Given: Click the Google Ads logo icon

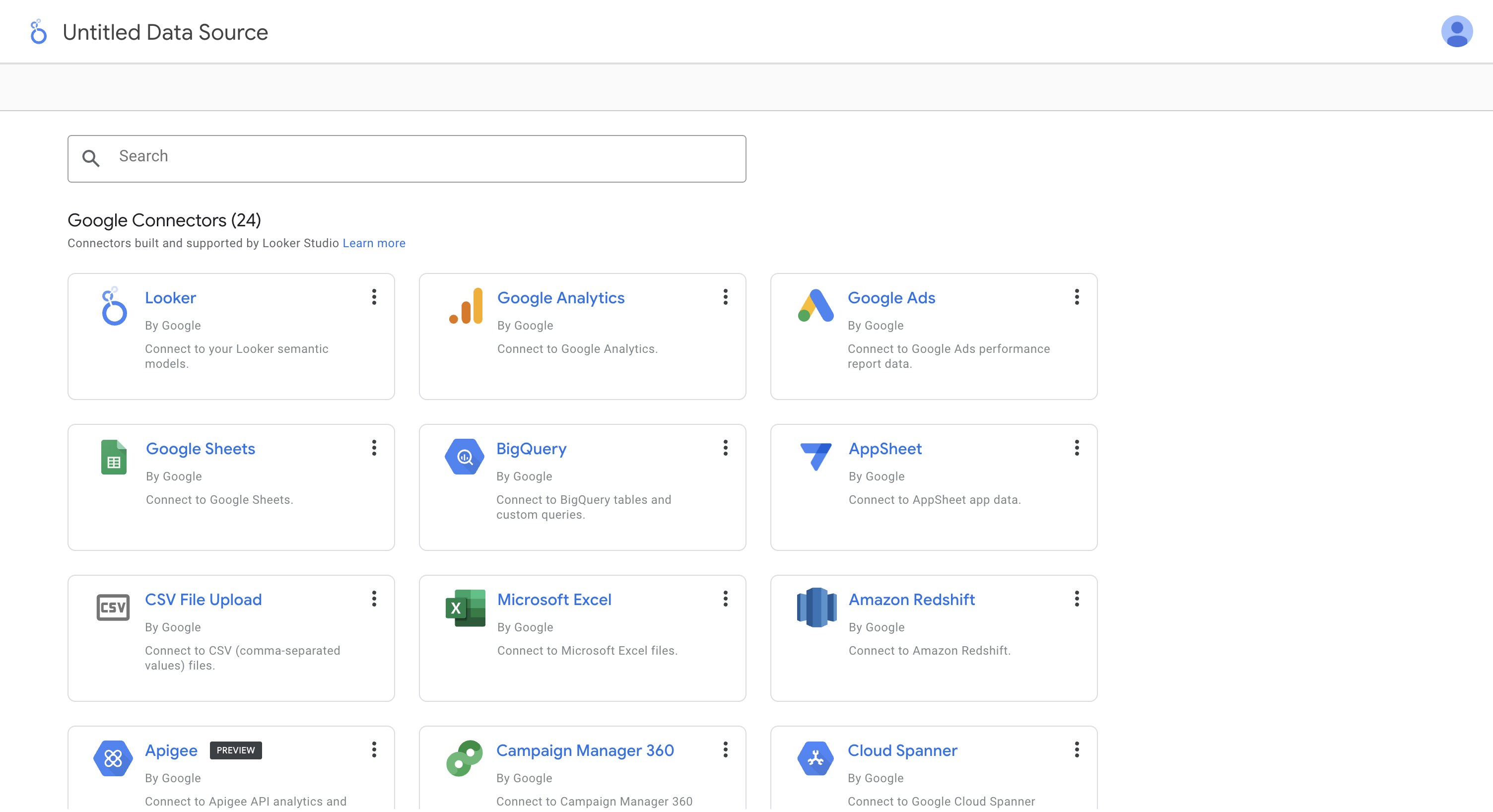Looking at the screenshot, I should pos(816,305).
